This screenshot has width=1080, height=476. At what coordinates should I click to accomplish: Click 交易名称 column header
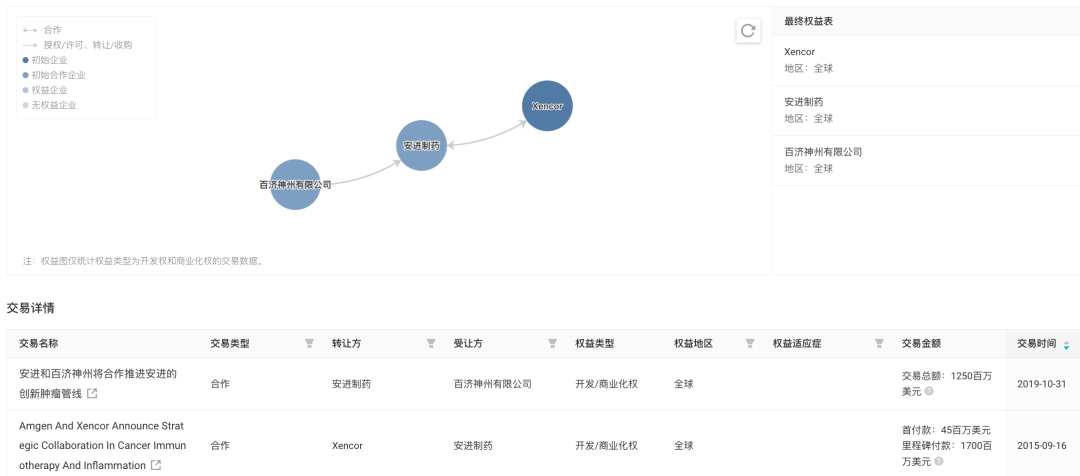(39, 344)
